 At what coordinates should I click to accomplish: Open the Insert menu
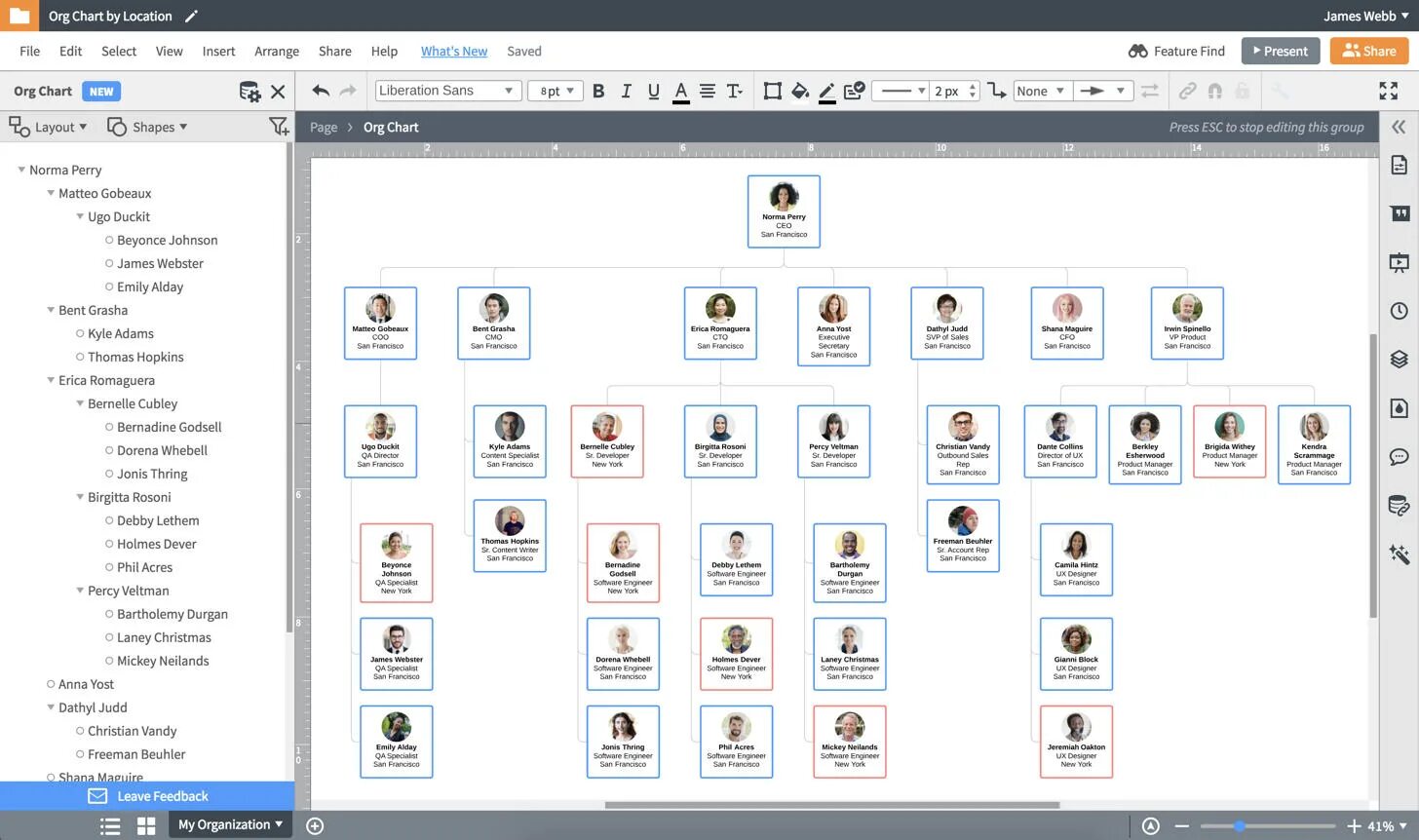(218, 51)
